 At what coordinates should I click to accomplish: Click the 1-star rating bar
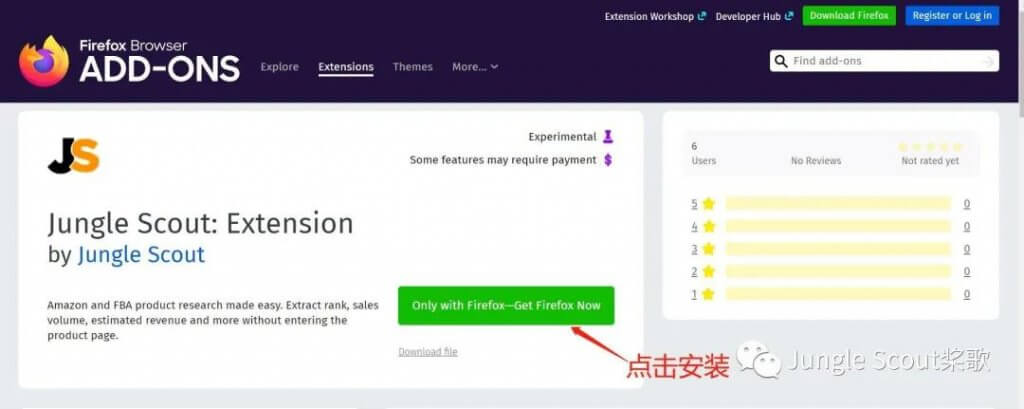(x=838, y=295)
